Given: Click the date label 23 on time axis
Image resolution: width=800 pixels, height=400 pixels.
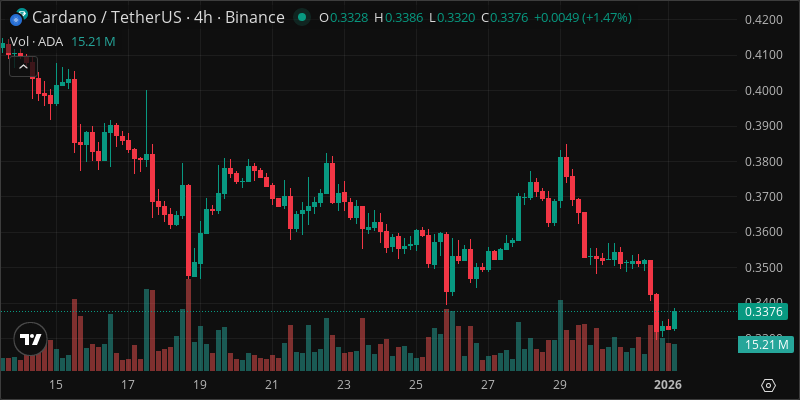Looking at the screenshot, I should click(x=344, y=385).
